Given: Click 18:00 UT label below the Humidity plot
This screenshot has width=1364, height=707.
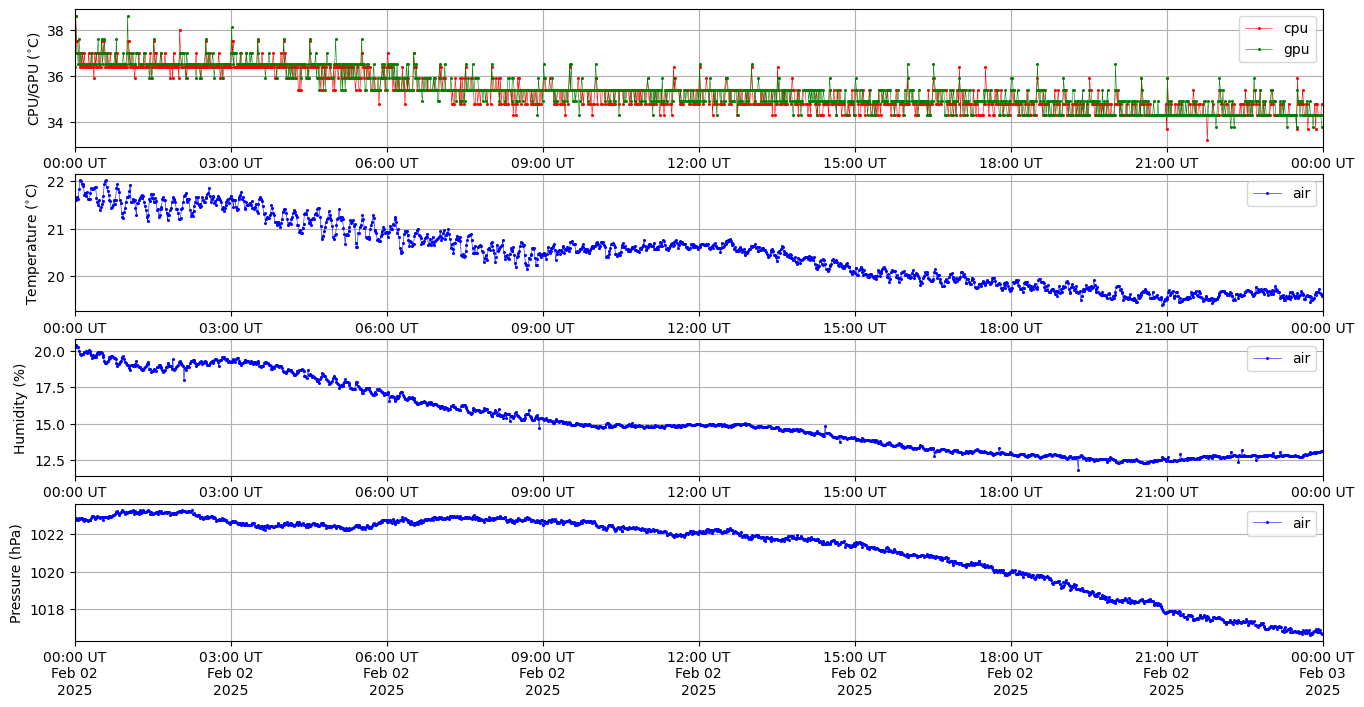Looking at the screenshot, I should point(1010,492).
